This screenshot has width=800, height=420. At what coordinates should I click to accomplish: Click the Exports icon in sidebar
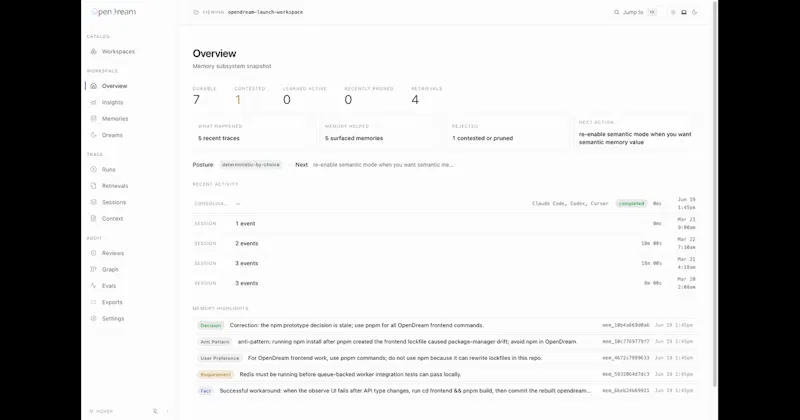point(93,302)
